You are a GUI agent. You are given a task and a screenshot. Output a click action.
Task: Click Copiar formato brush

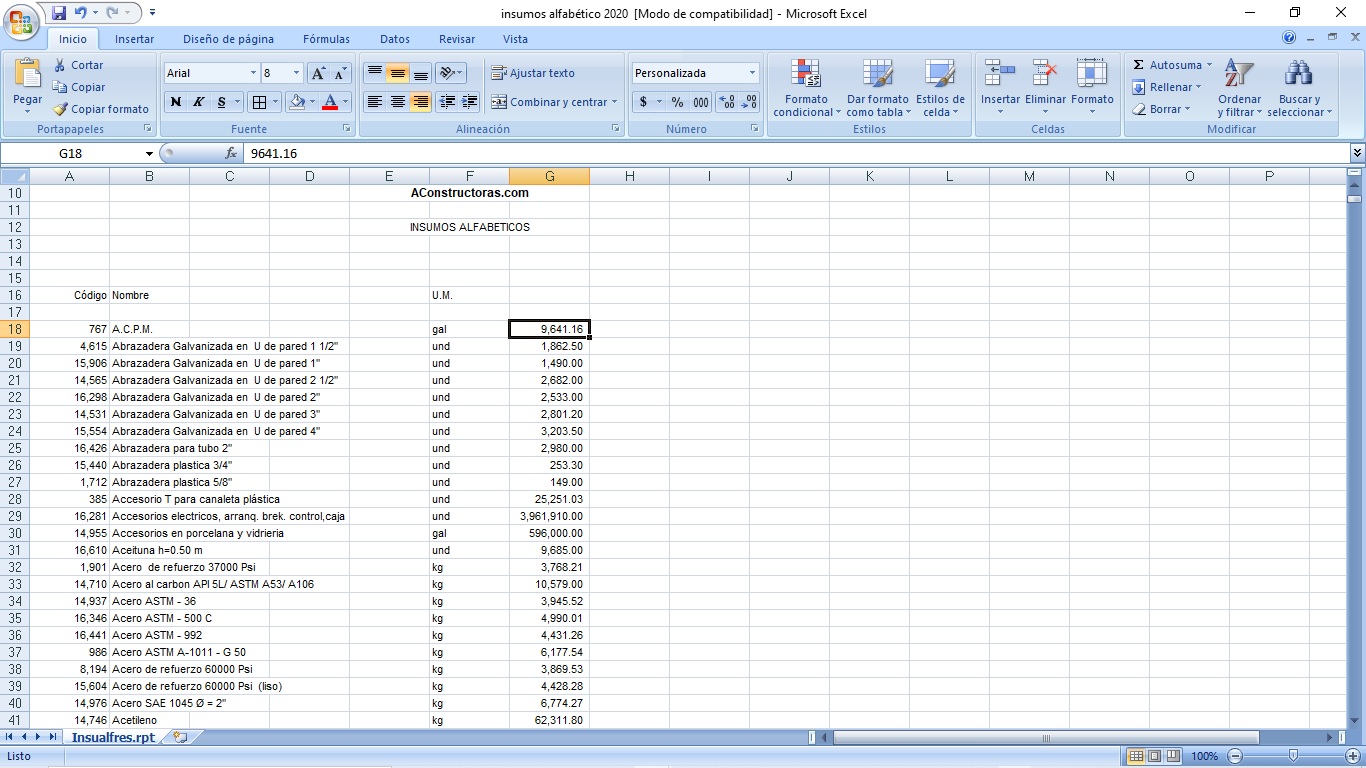tap(60, 109)
